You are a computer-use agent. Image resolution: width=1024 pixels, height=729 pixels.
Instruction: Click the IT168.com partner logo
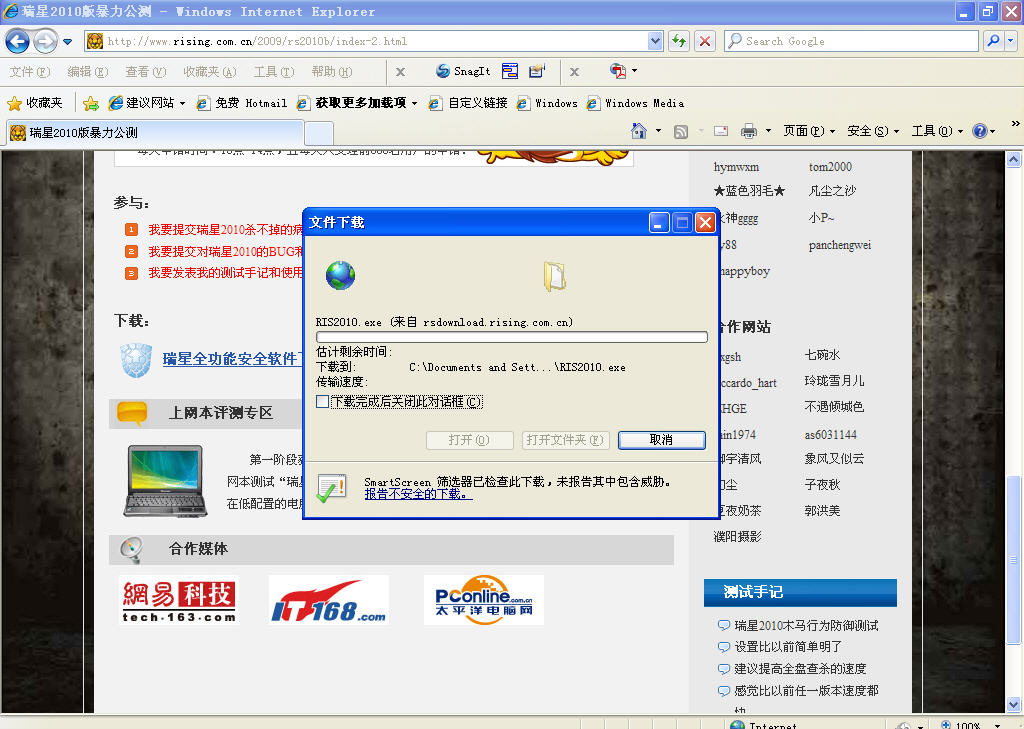click(328, 600)
